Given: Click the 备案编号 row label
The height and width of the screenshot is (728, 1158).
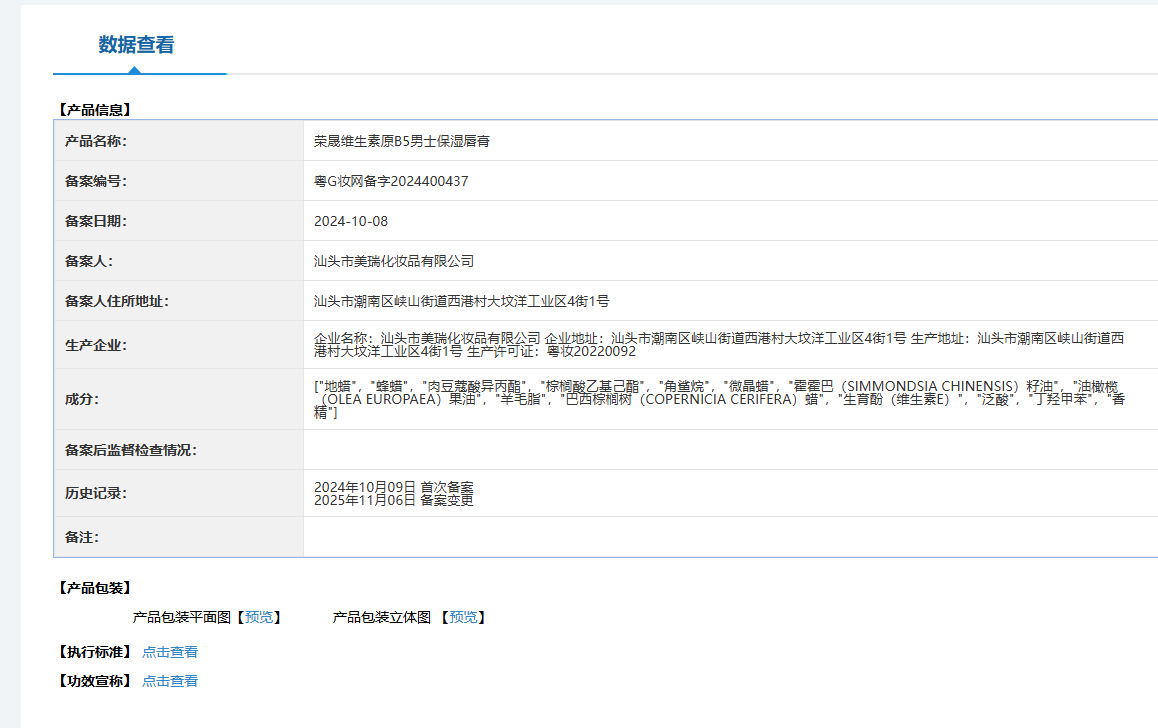Looking at the screenshot, I should (96, 181).
